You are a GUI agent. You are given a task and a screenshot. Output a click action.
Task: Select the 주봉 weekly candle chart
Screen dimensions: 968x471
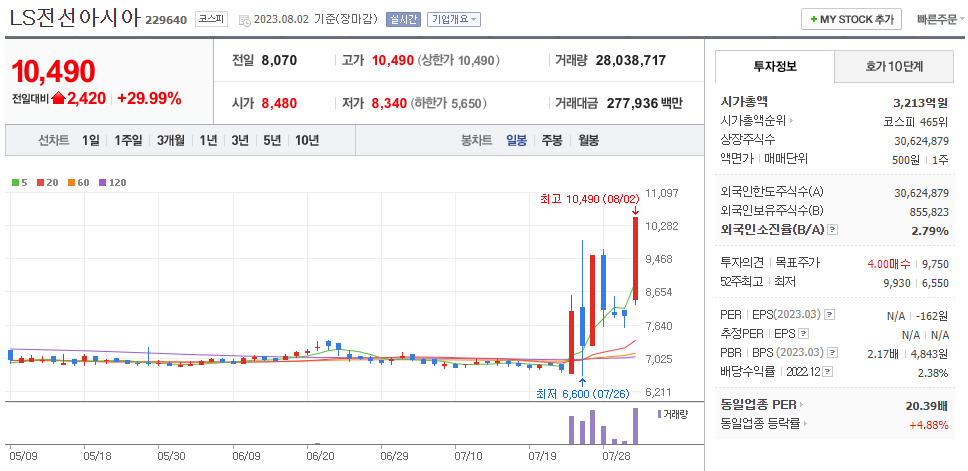(x=552, y=140)
